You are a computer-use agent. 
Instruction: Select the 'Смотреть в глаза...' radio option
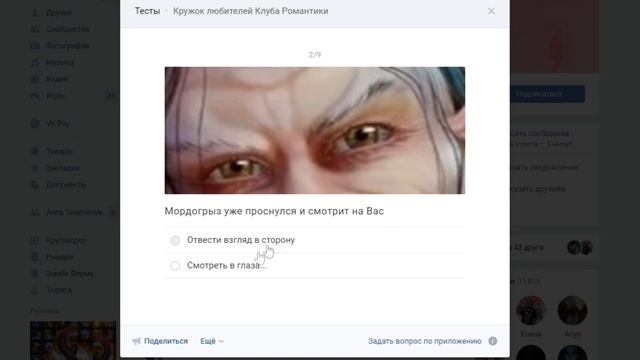pyautogui.click(x=175, y=266)
